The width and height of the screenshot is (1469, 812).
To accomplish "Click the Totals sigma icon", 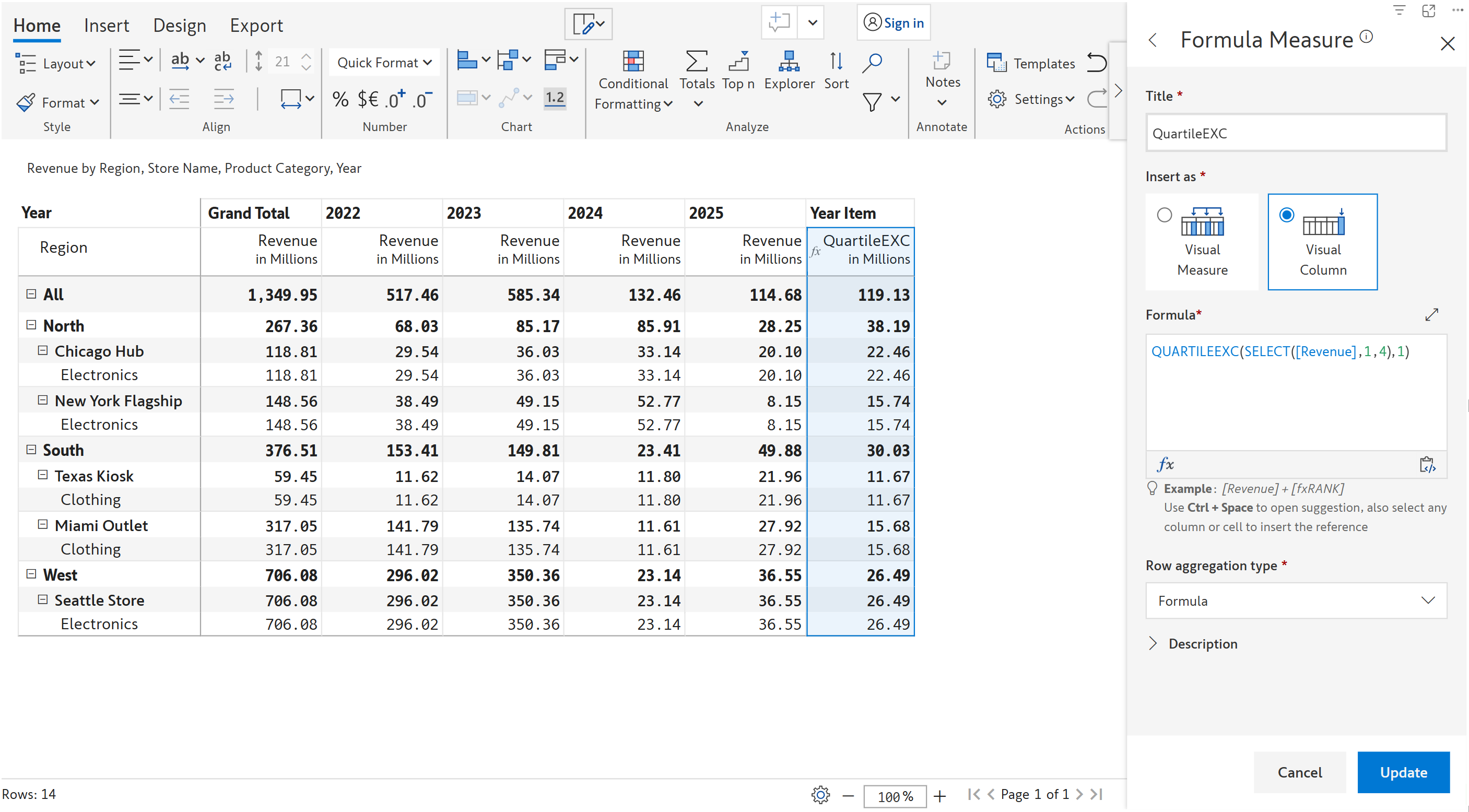I will coord(696,62).
